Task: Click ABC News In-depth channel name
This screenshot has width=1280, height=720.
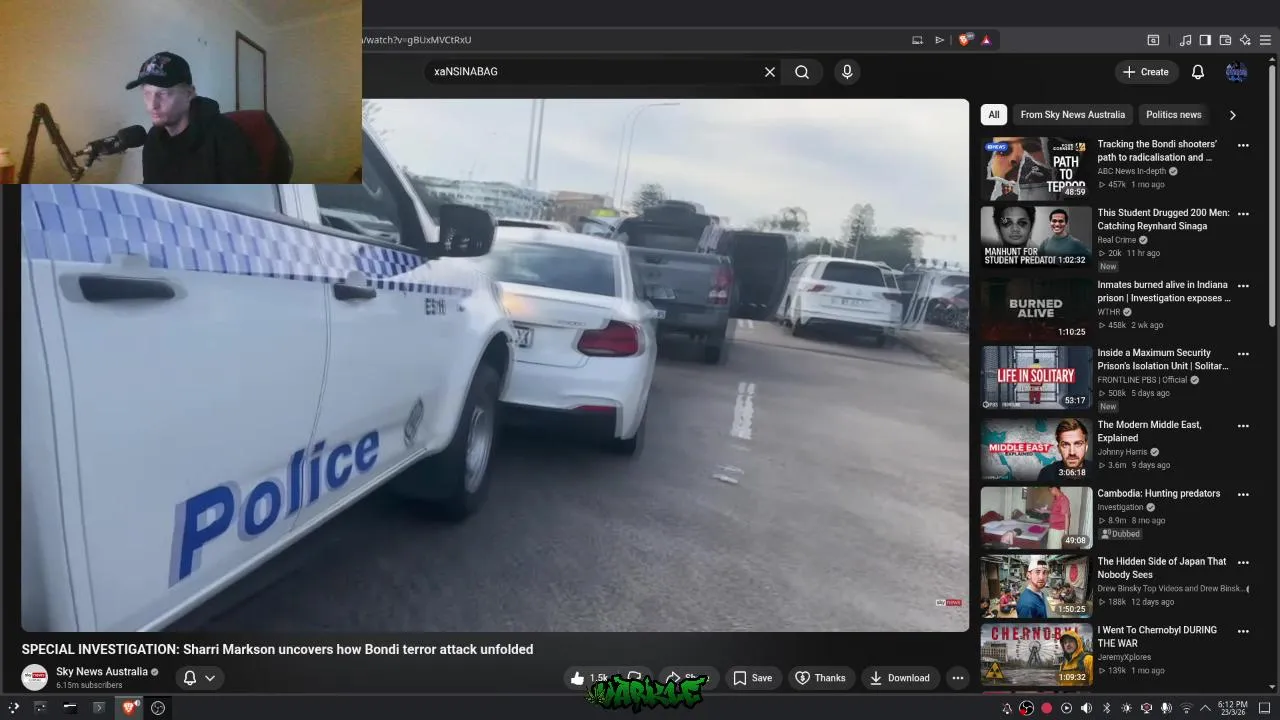Action: 1132,171
